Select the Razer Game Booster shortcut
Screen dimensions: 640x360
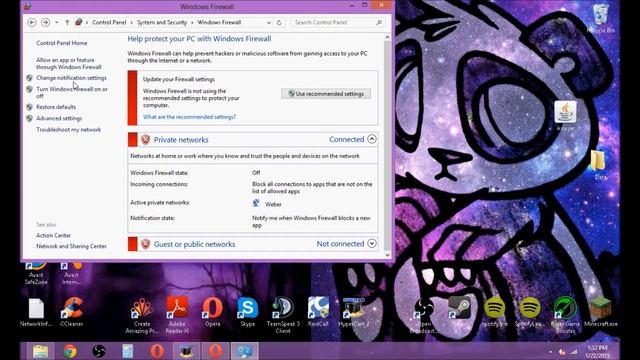pyautogui.click(x=565, y=315)
